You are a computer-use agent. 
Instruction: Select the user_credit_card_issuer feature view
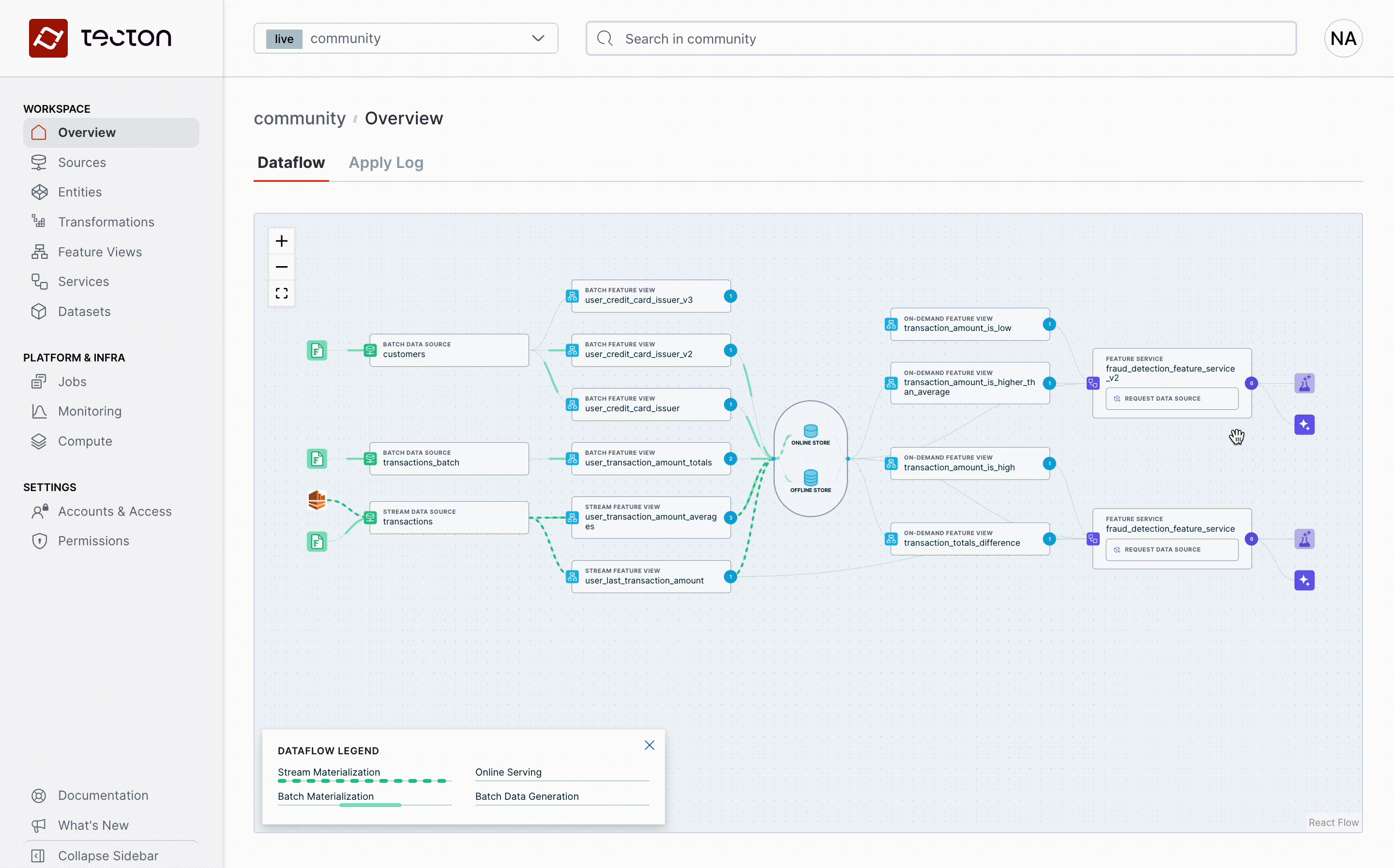651,404
